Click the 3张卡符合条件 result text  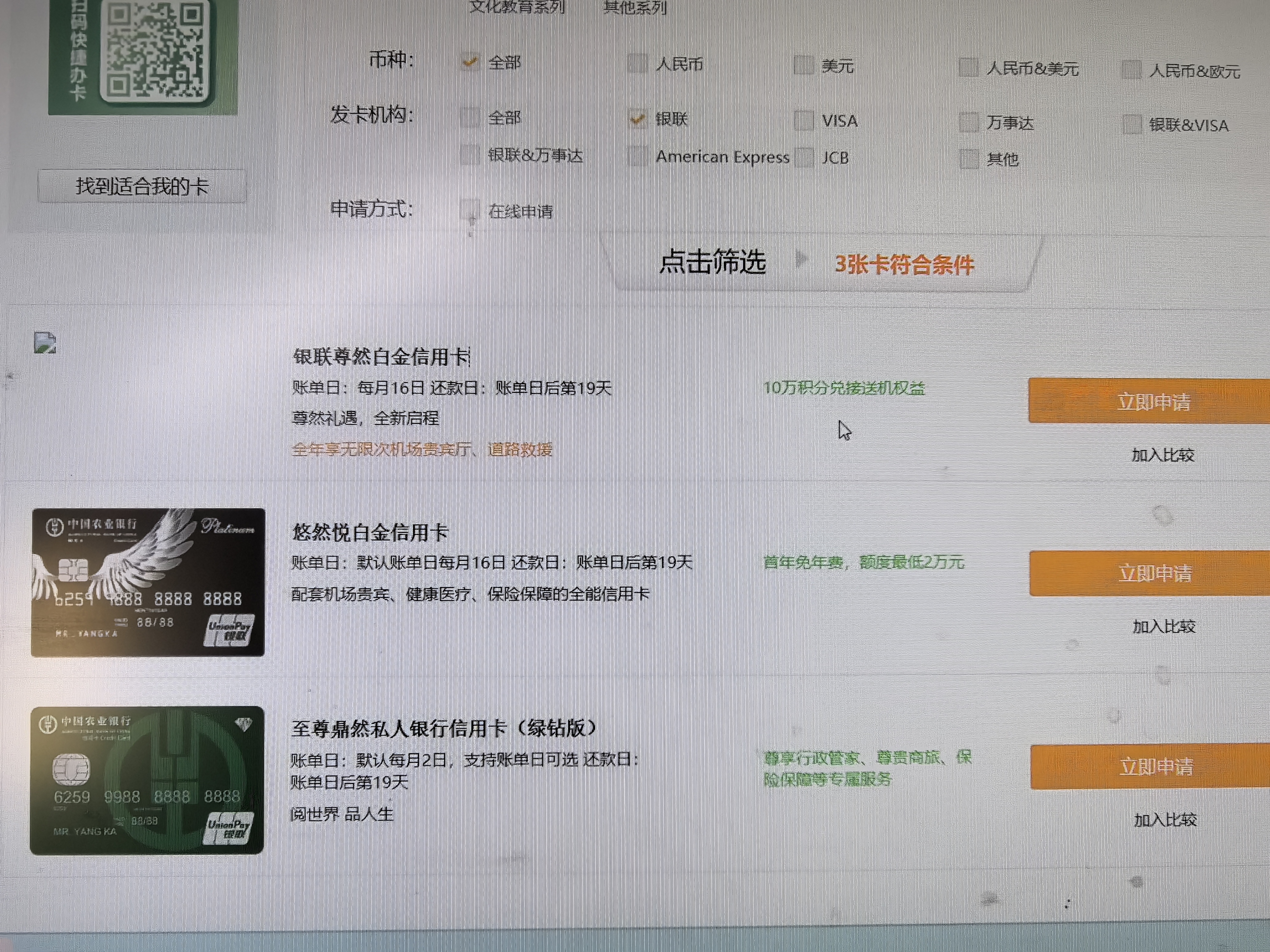tap(904, 265)
